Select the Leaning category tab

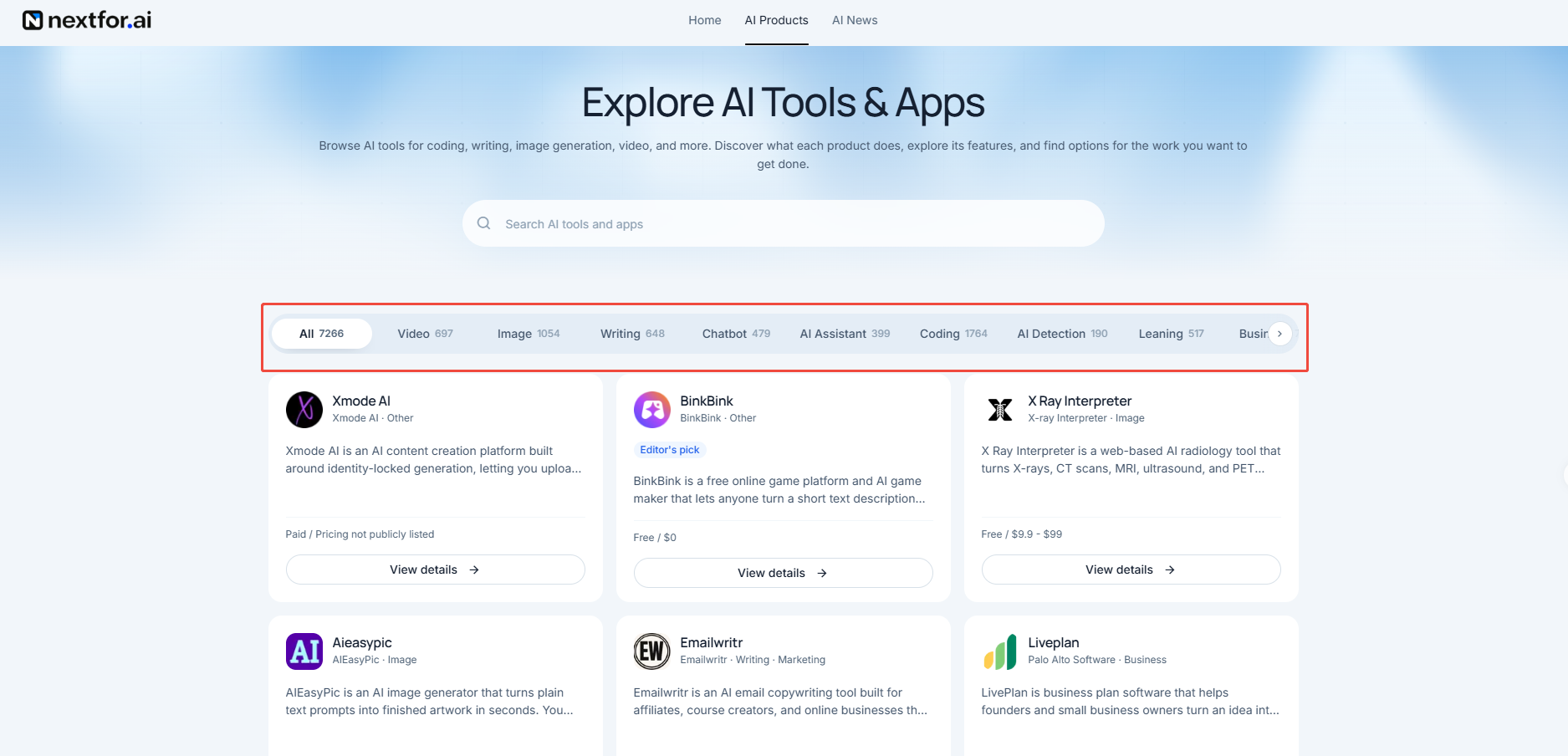tap(1171, 334)
